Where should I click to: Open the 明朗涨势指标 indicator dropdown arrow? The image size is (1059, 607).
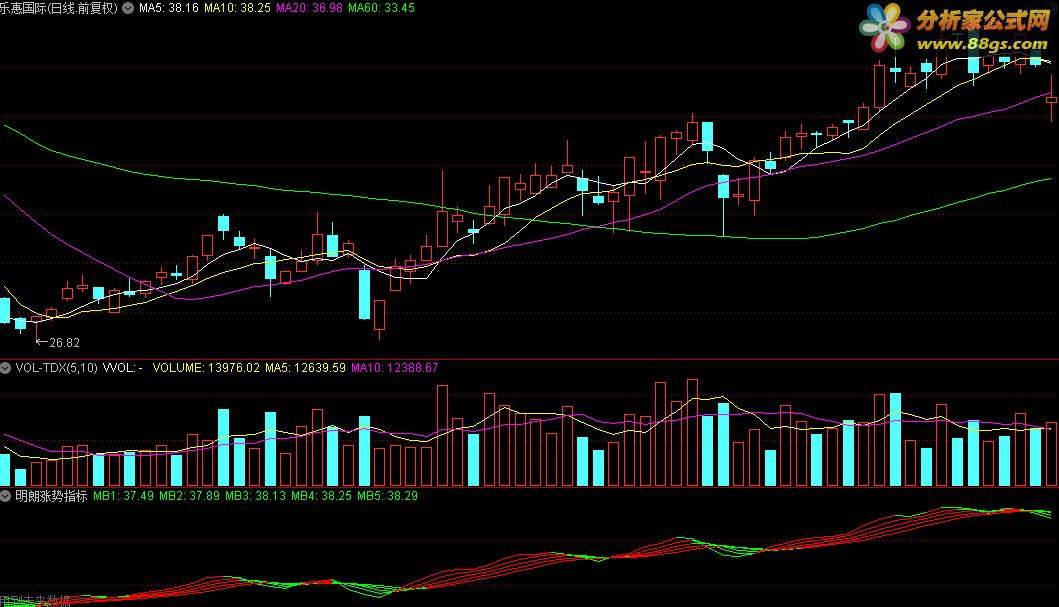click(x=5, y=496)
